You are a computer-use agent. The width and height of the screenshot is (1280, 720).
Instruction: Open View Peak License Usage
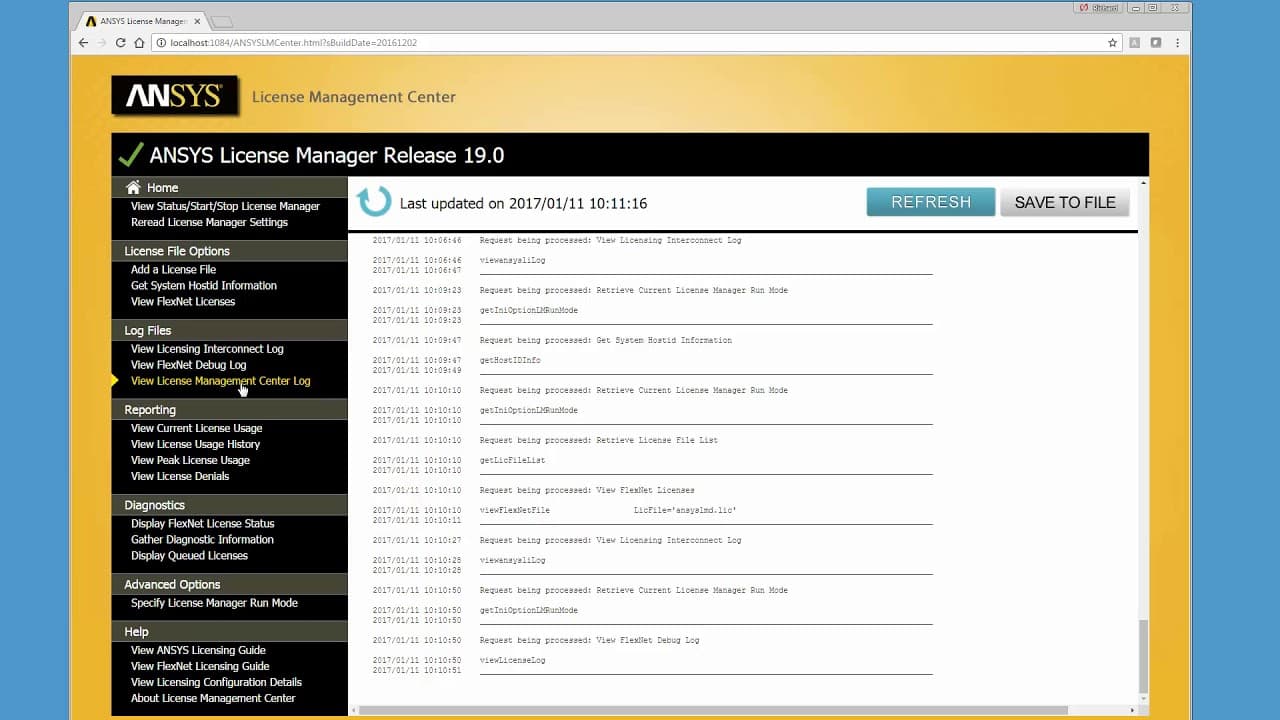[x=190, y=460]
